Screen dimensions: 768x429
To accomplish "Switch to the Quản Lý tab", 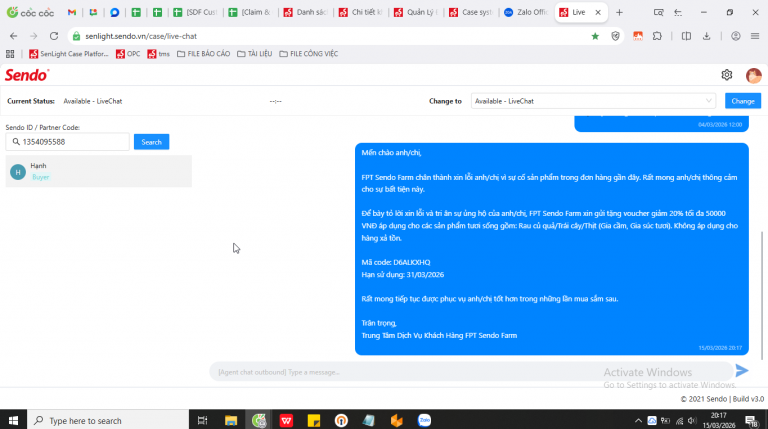I will (416, 12).
